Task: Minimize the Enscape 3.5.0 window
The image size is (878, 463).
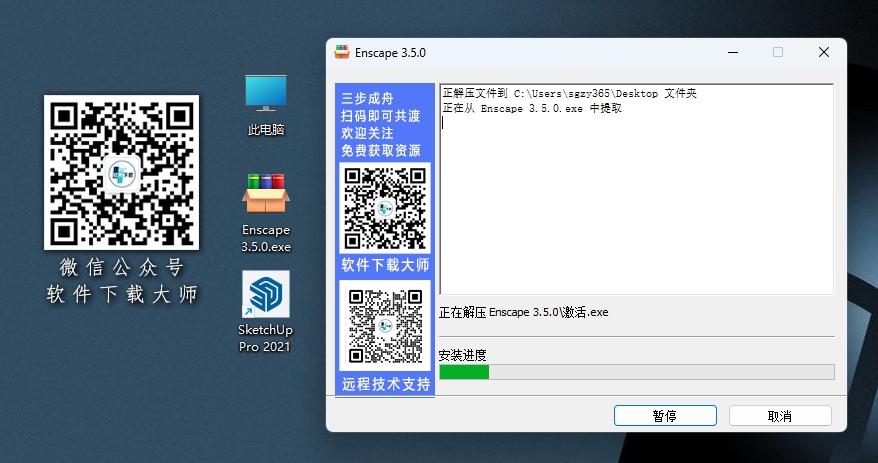Action: (733, 52)
